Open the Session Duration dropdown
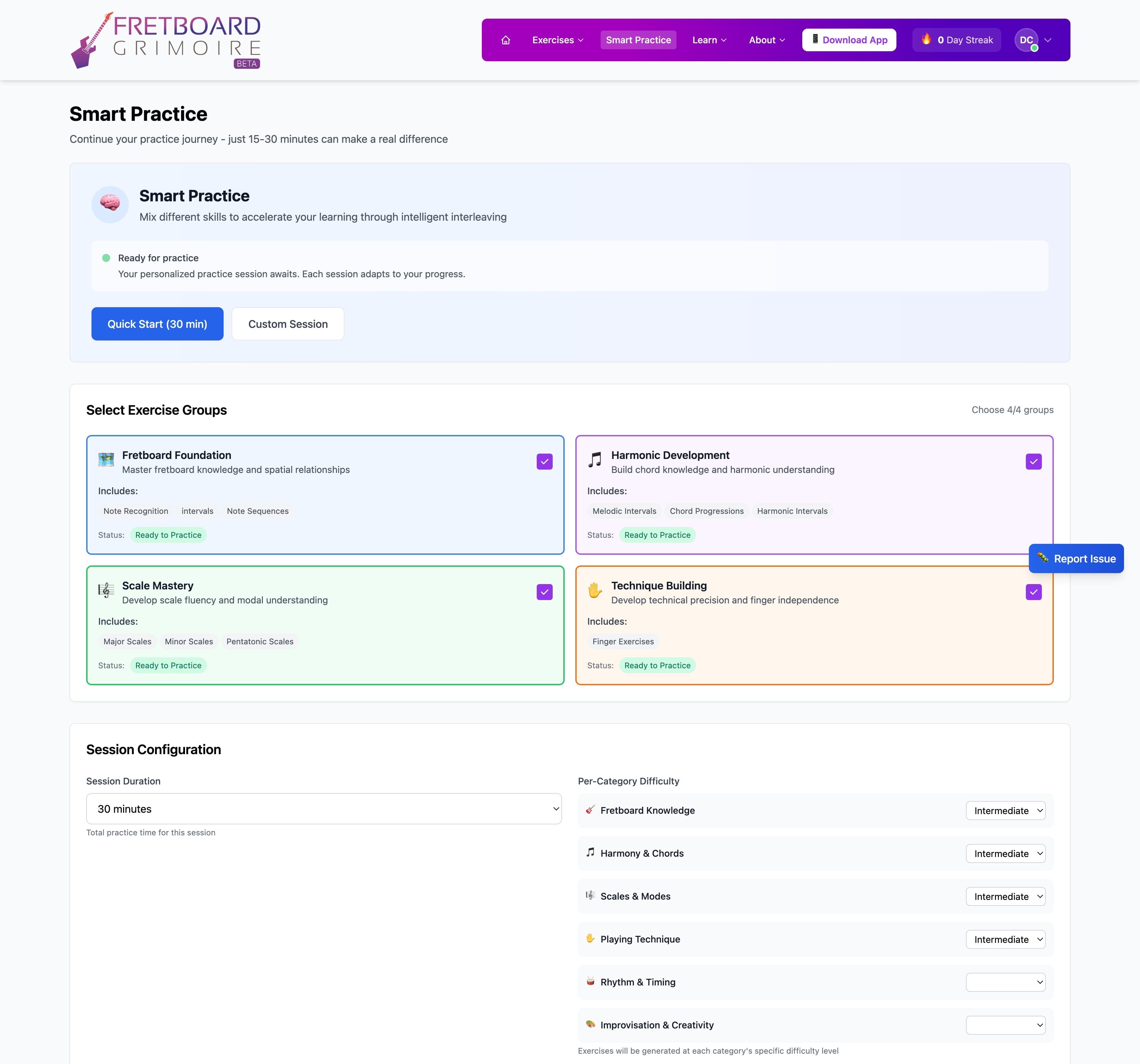 (323, 809)
